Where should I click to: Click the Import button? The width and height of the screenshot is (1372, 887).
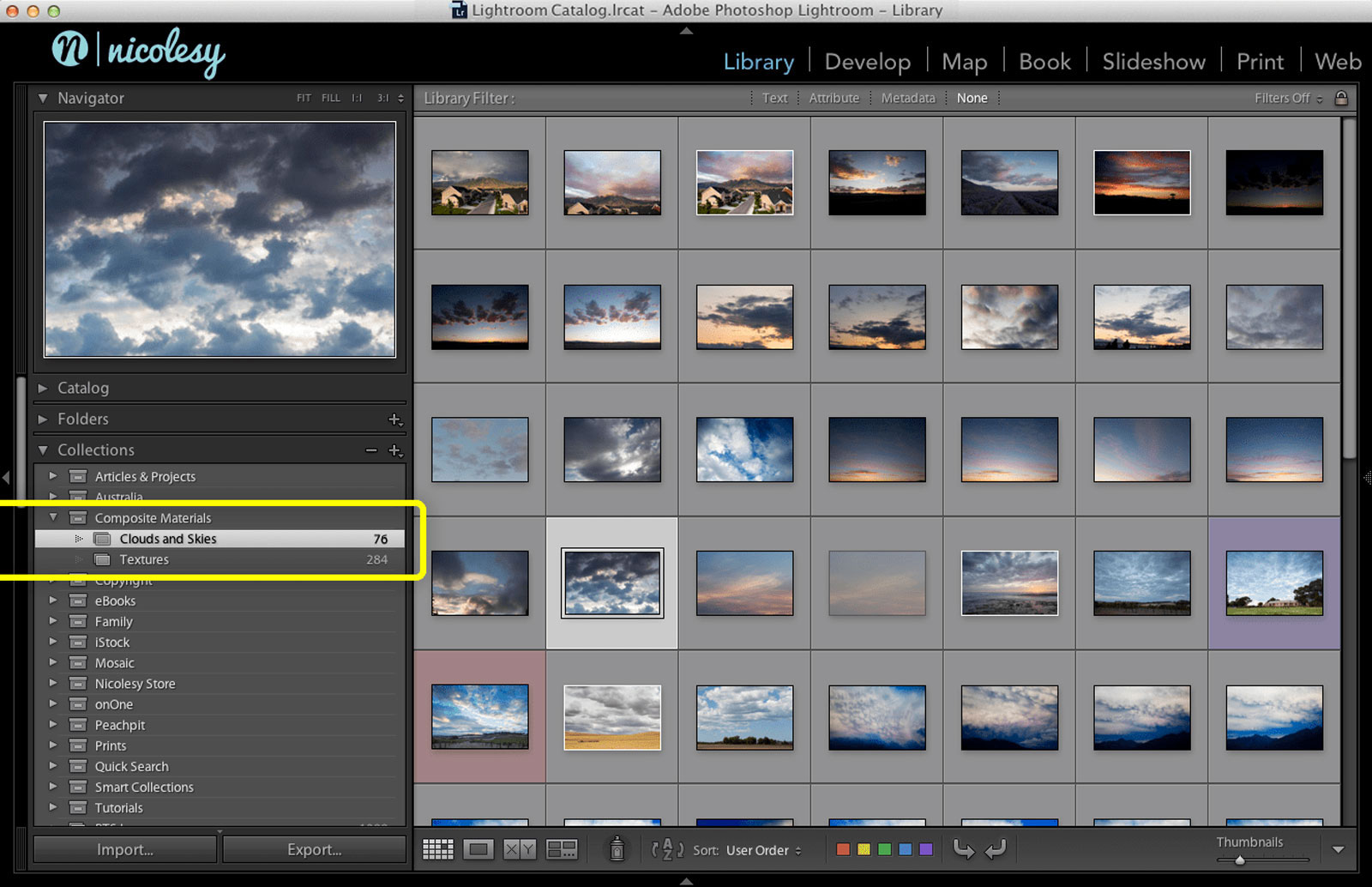pyautogui.click(x=125, y=849)
